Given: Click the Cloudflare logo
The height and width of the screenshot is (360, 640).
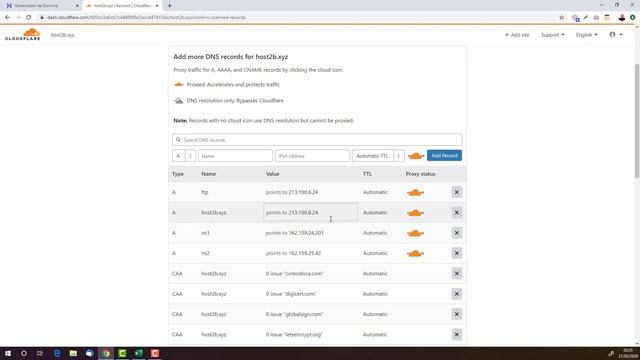Looking at the screenshot, I should coord(23,35).
